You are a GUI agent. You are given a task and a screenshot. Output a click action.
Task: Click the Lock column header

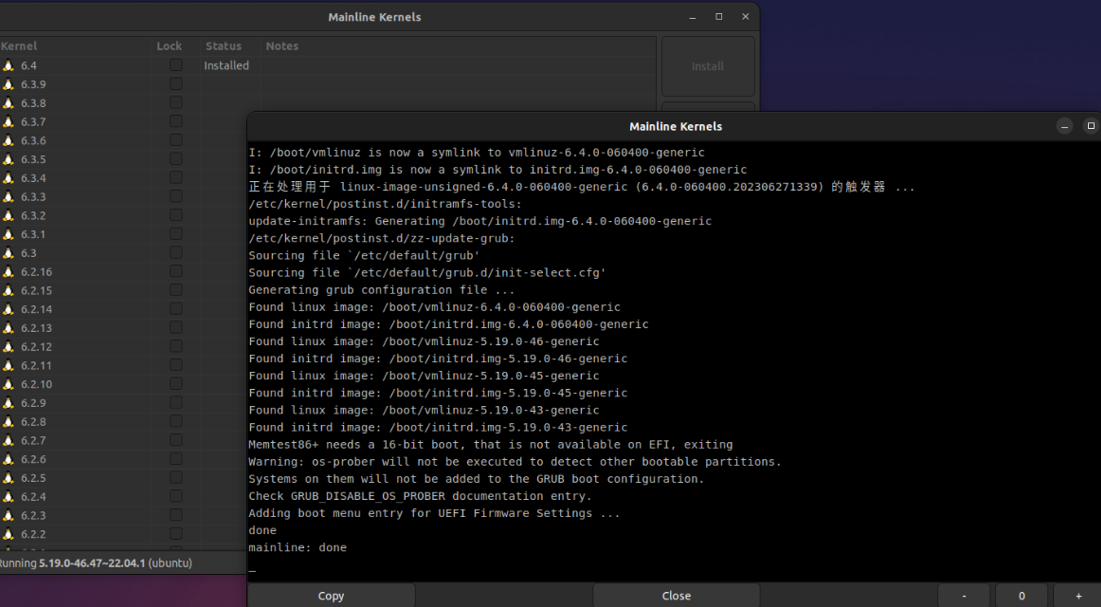point(169,46)
